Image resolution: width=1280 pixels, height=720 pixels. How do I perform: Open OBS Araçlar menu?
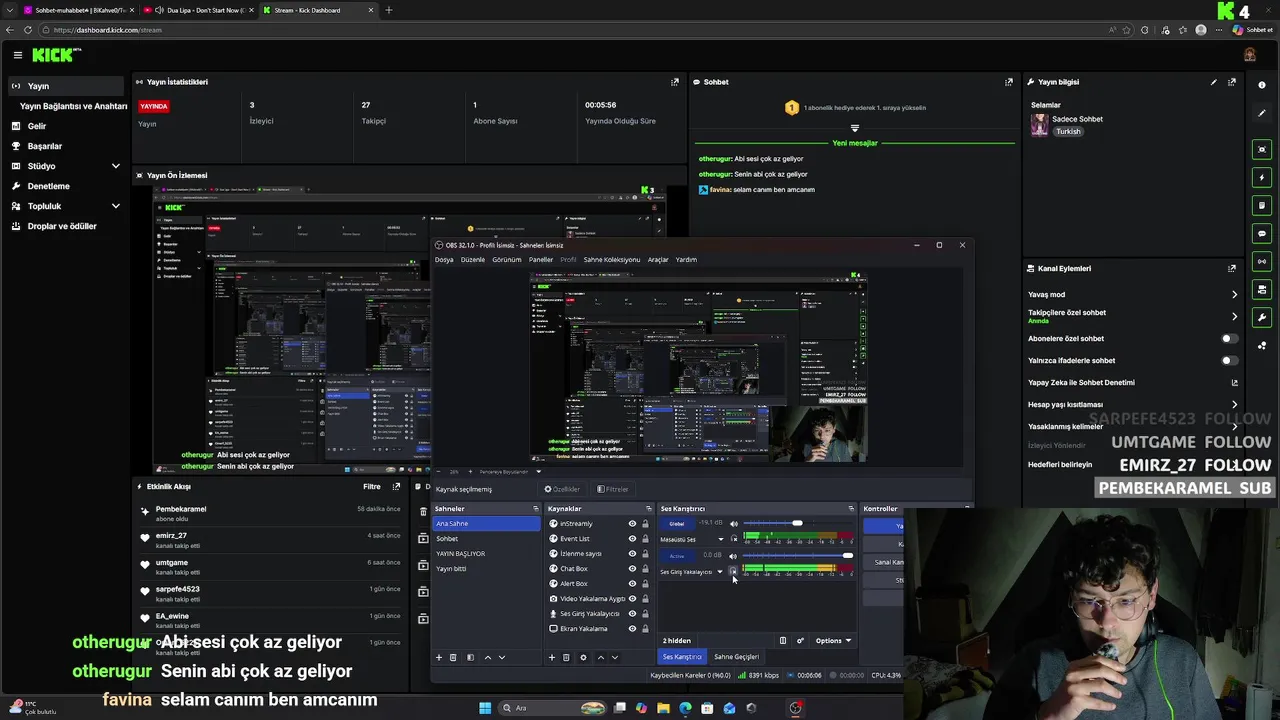coord(658,260)
